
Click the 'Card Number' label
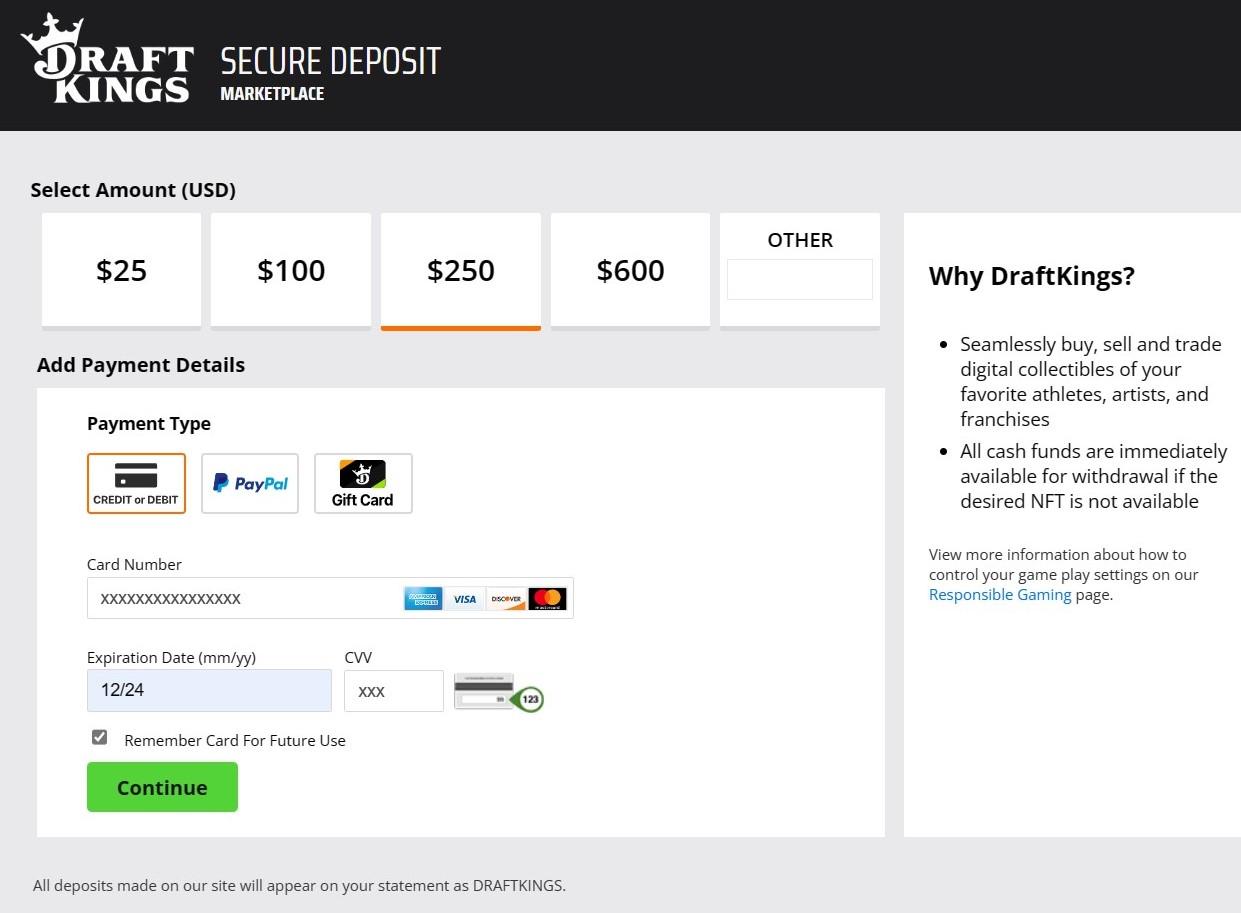tap(134, 565)
